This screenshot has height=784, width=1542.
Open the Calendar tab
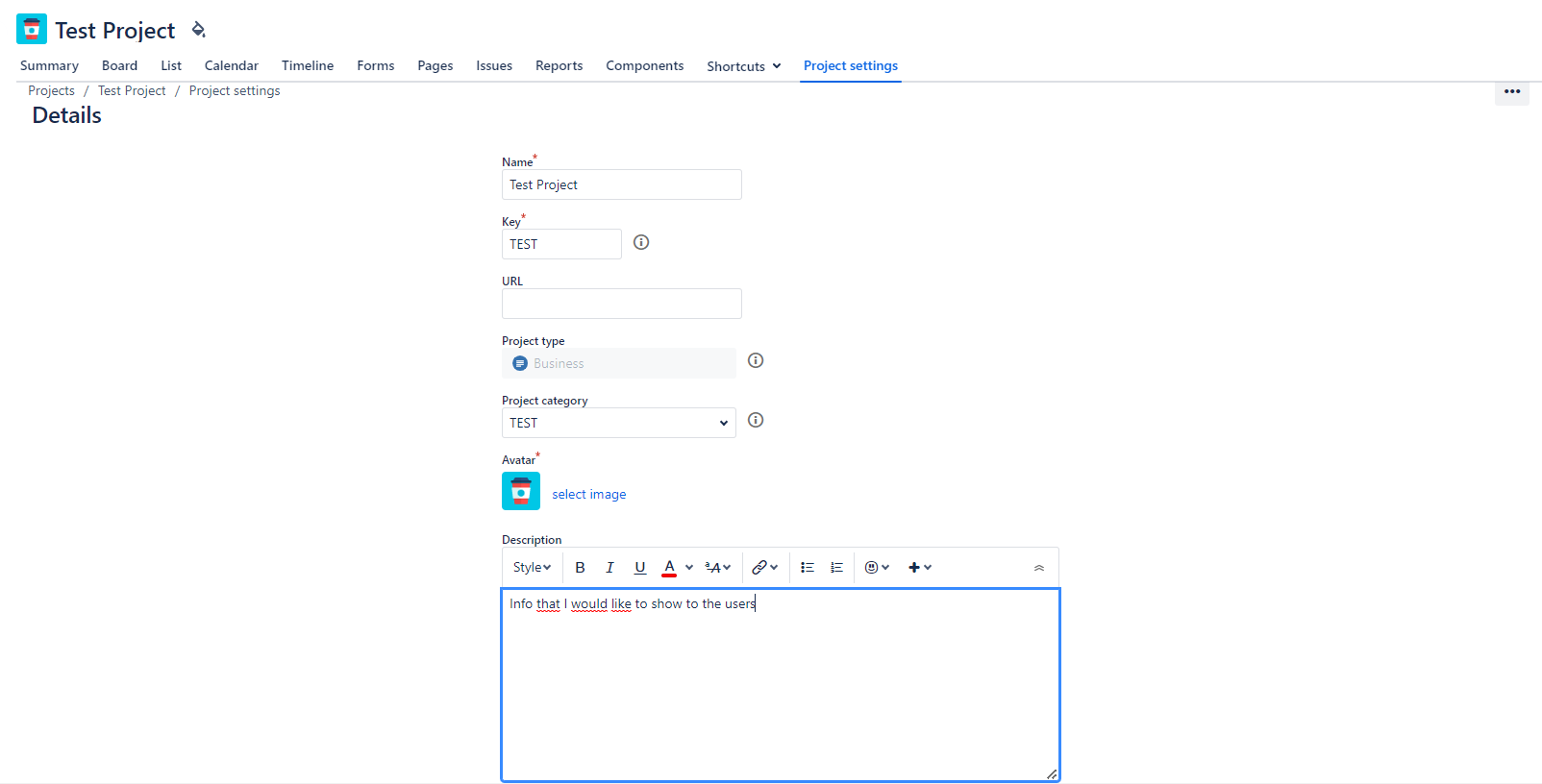[x=232, y=65]
